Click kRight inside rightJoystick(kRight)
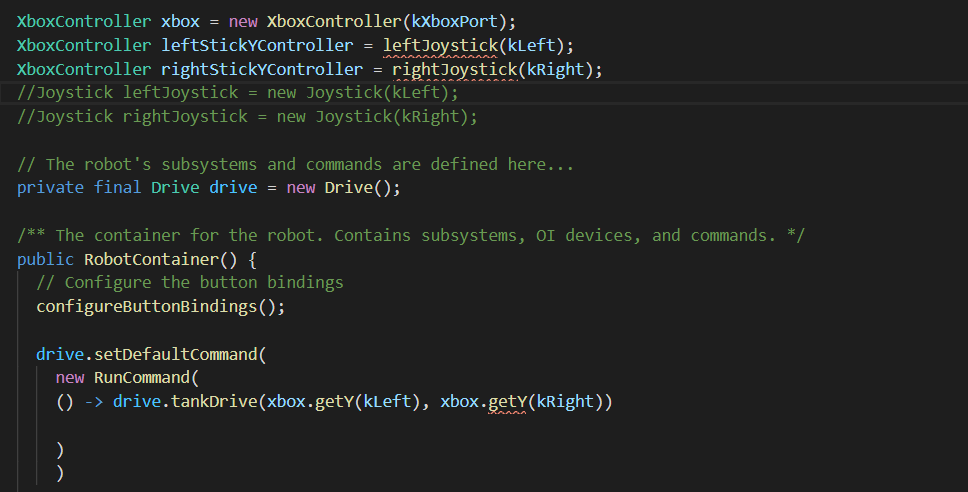This screenshot has width=968, height=492. pos(556,69)
